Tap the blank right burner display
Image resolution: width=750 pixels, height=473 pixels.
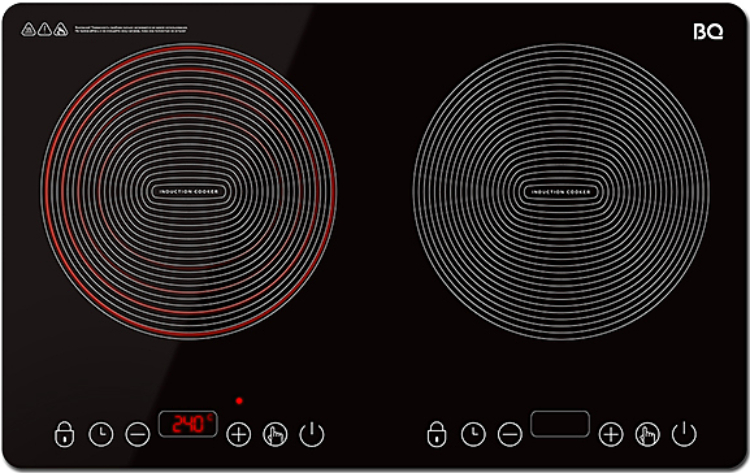[560, 424]
